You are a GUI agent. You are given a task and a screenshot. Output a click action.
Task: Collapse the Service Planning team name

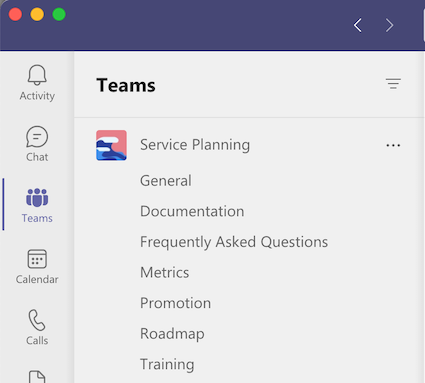click(x=195, y=145)
